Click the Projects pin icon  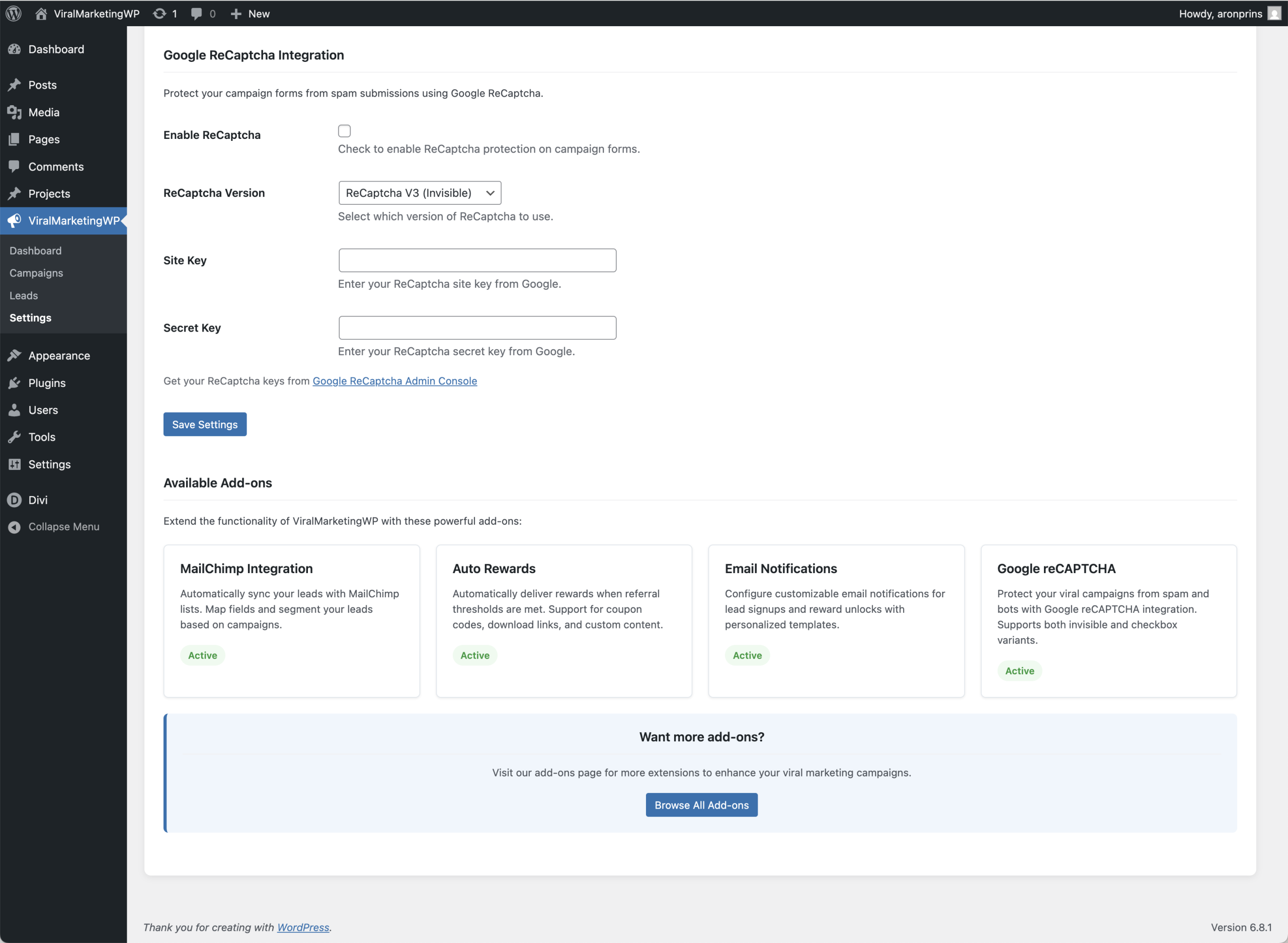pyautogui.click(x=14, y=194)
